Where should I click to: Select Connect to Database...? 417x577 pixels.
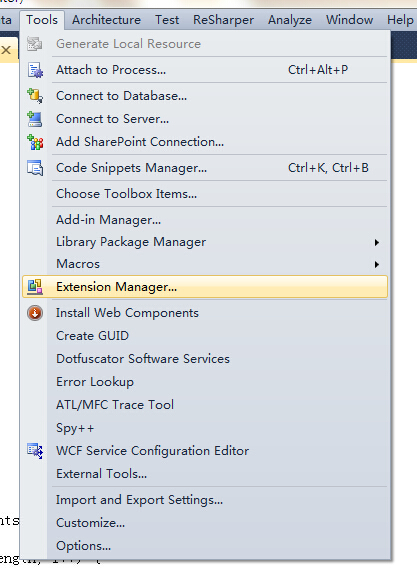click(205, 96)
